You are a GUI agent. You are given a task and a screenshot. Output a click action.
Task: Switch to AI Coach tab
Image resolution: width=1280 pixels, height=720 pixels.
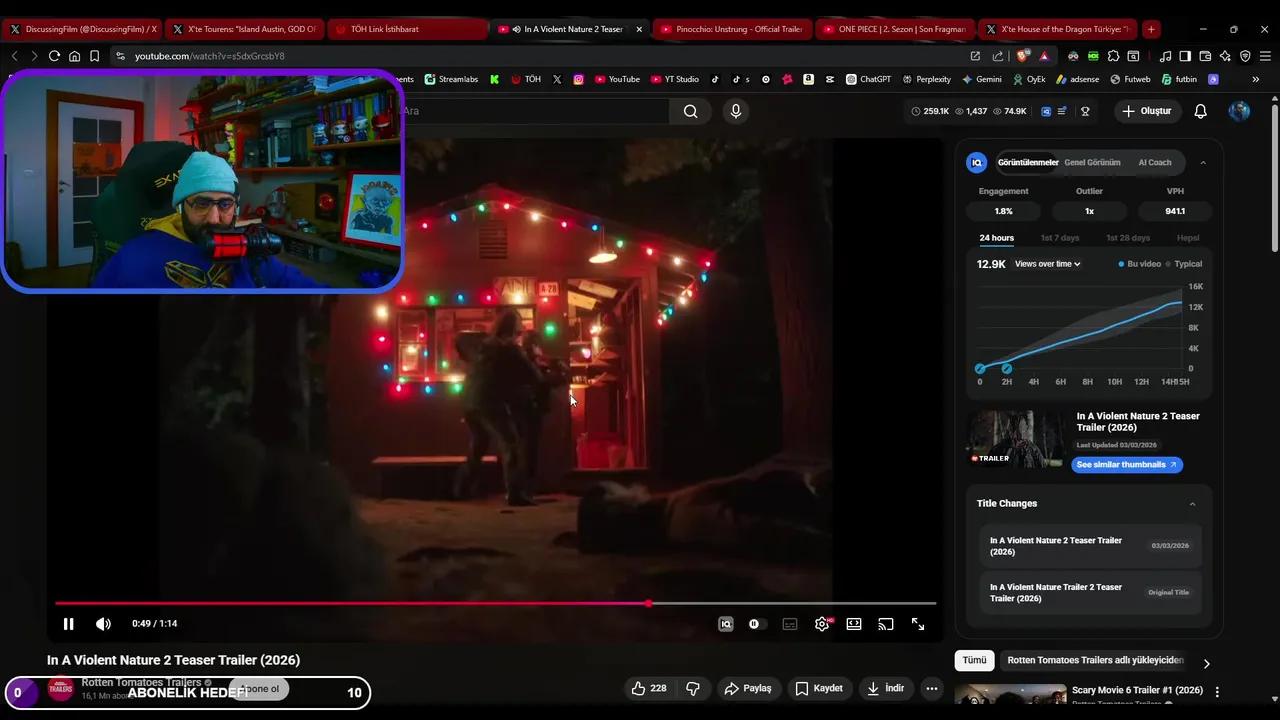pos(1154,162)
